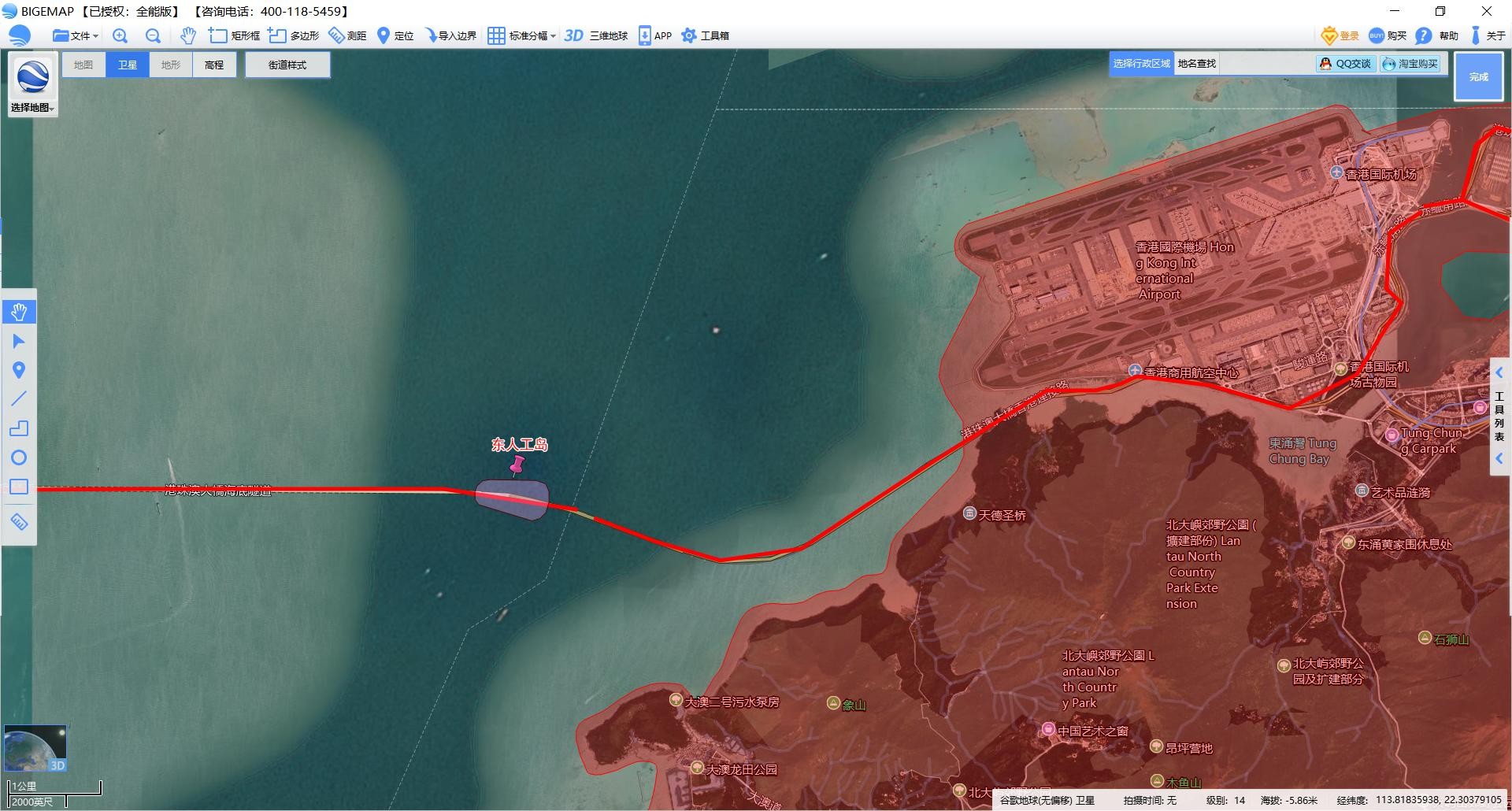Switch to 卫星 satellite map layer

pos(128,65)
